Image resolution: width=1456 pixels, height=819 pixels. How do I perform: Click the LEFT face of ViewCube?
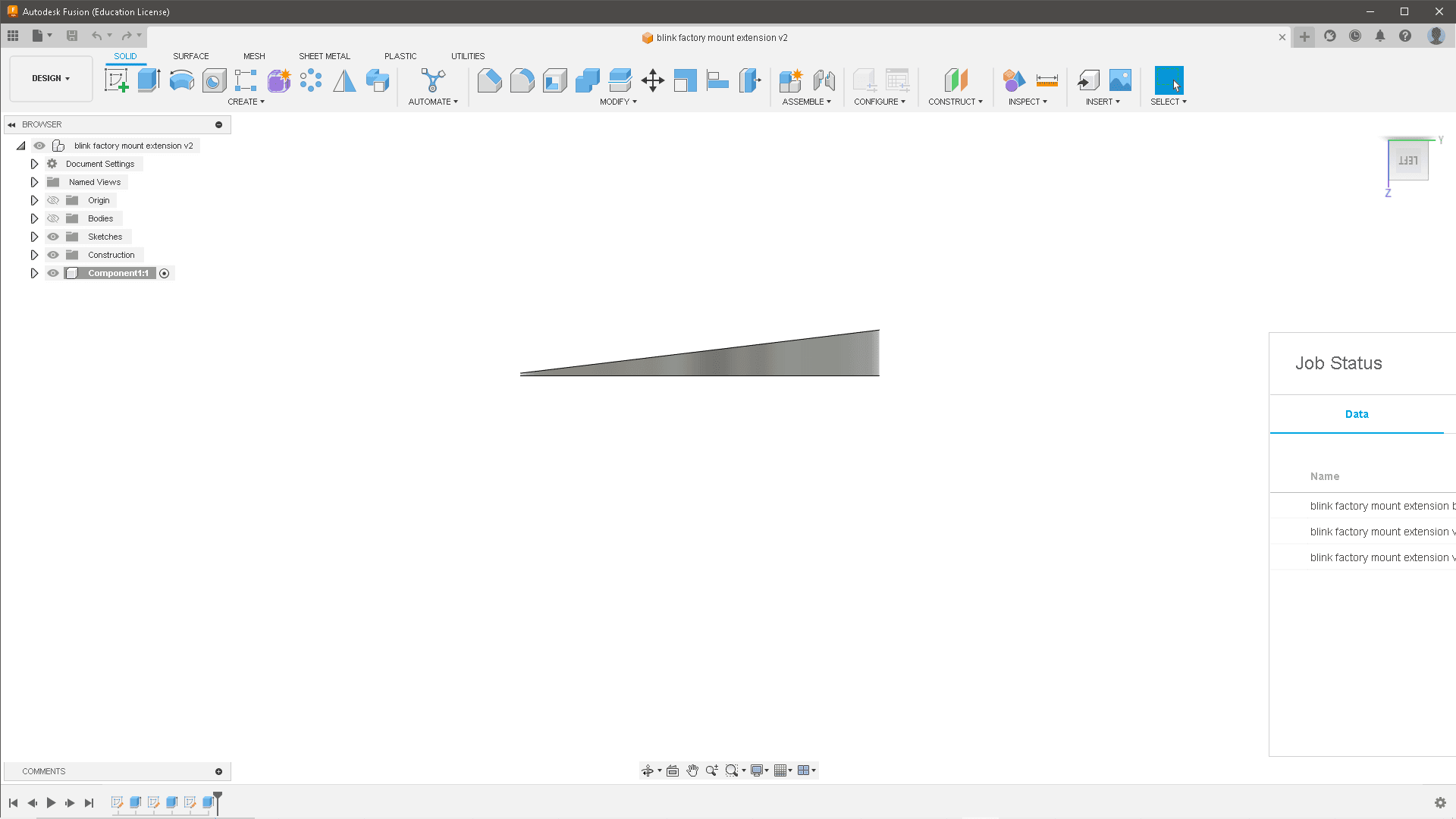pos(1408,161)
